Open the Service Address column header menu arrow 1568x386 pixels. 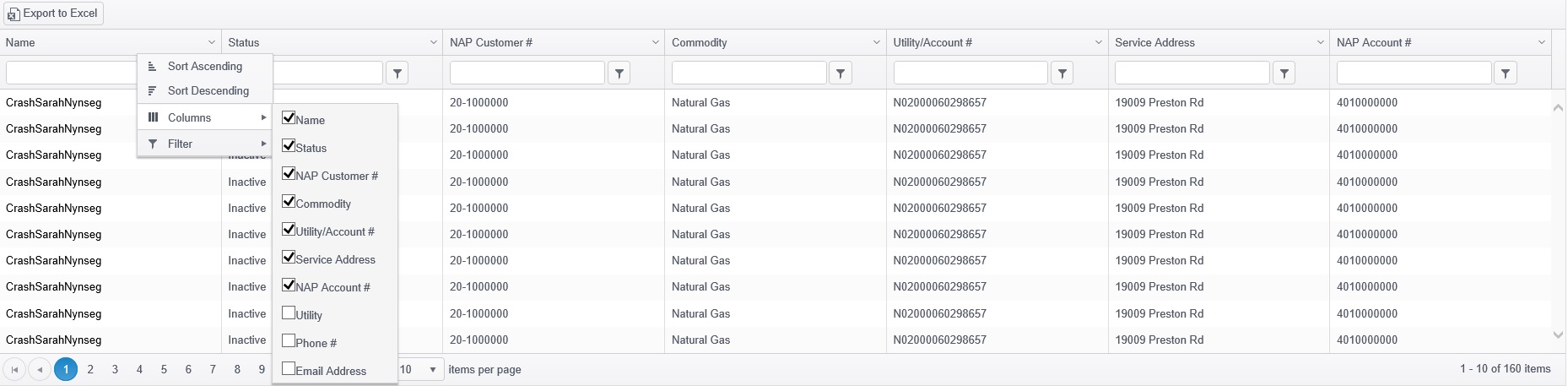click(x=1320, y=42)
